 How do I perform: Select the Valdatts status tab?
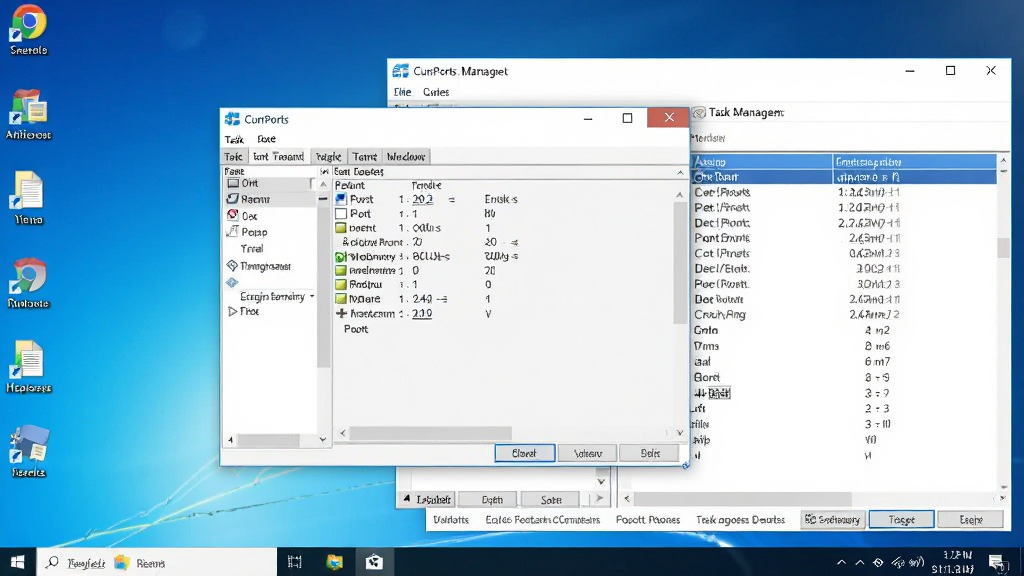click(451, 520)
